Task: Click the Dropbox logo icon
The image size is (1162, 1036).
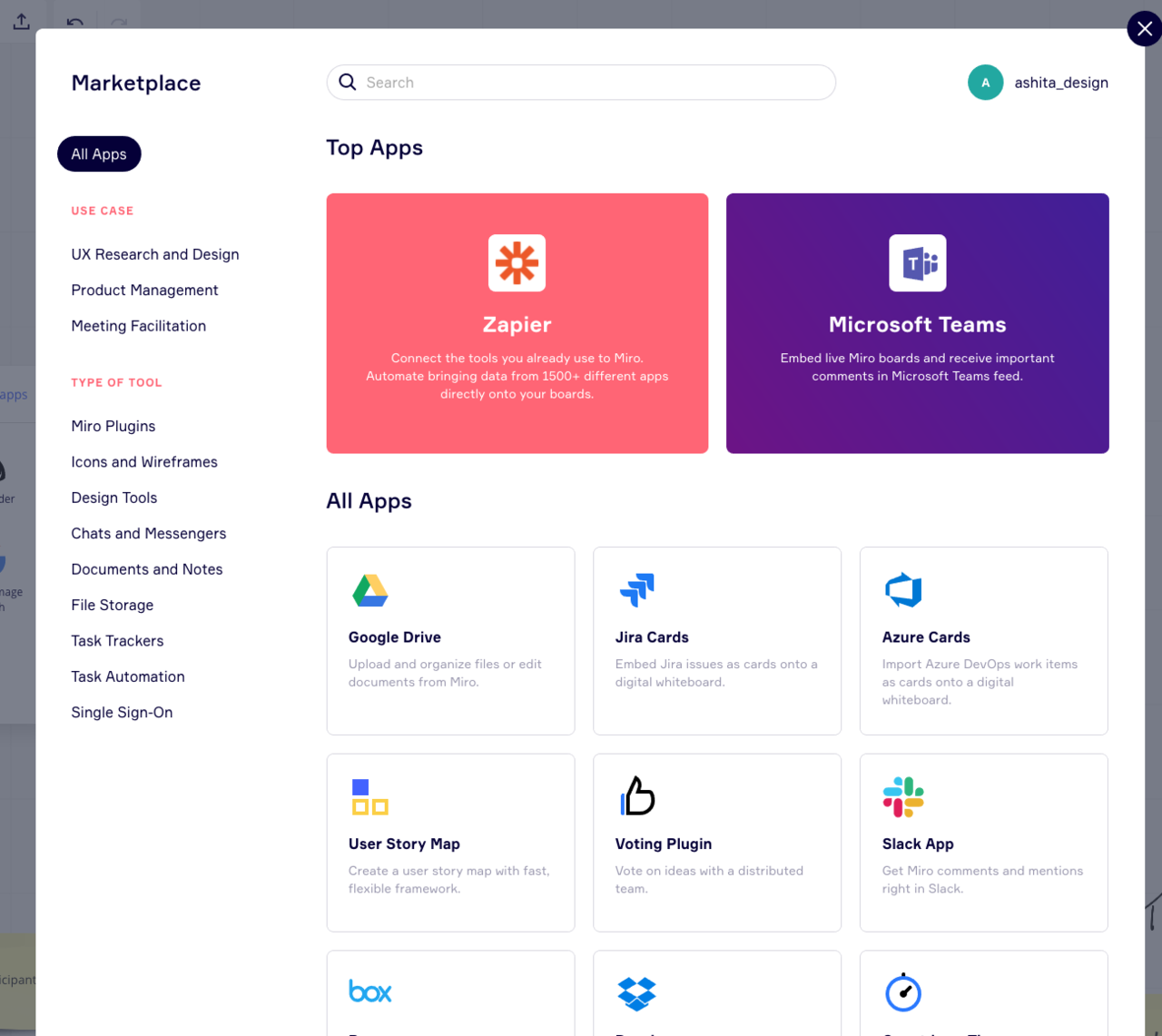Action: click(636, 993)
